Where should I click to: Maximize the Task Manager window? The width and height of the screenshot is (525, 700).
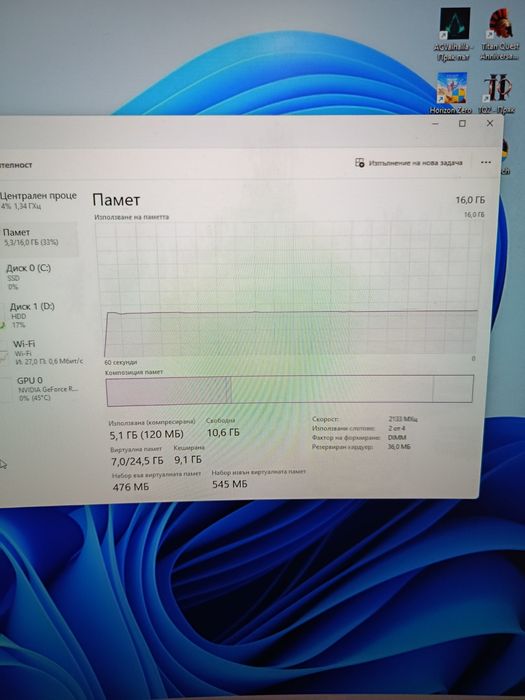pyautogui.click(x=462, y=123)
